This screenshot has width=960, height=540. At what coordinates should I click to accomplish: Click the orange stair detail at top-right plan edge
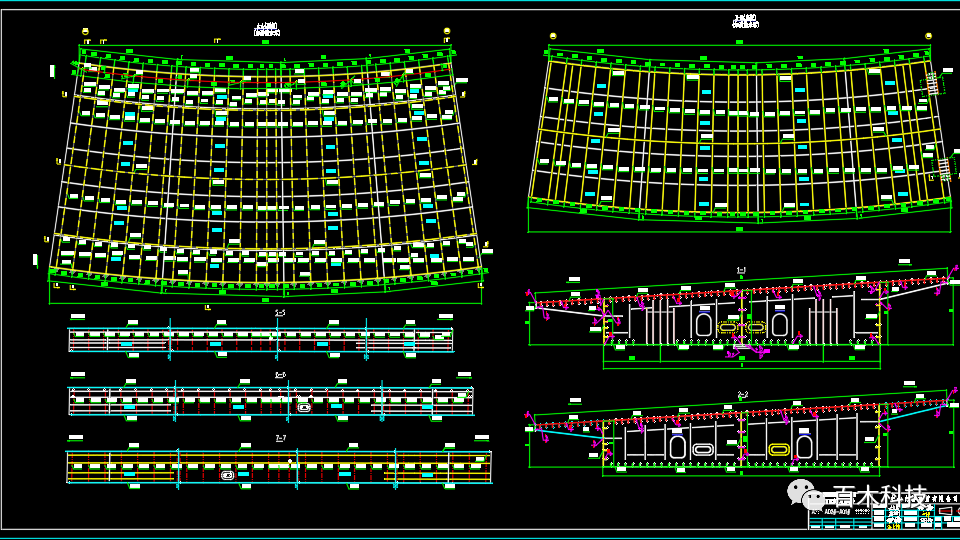click(x=932, y=84)
